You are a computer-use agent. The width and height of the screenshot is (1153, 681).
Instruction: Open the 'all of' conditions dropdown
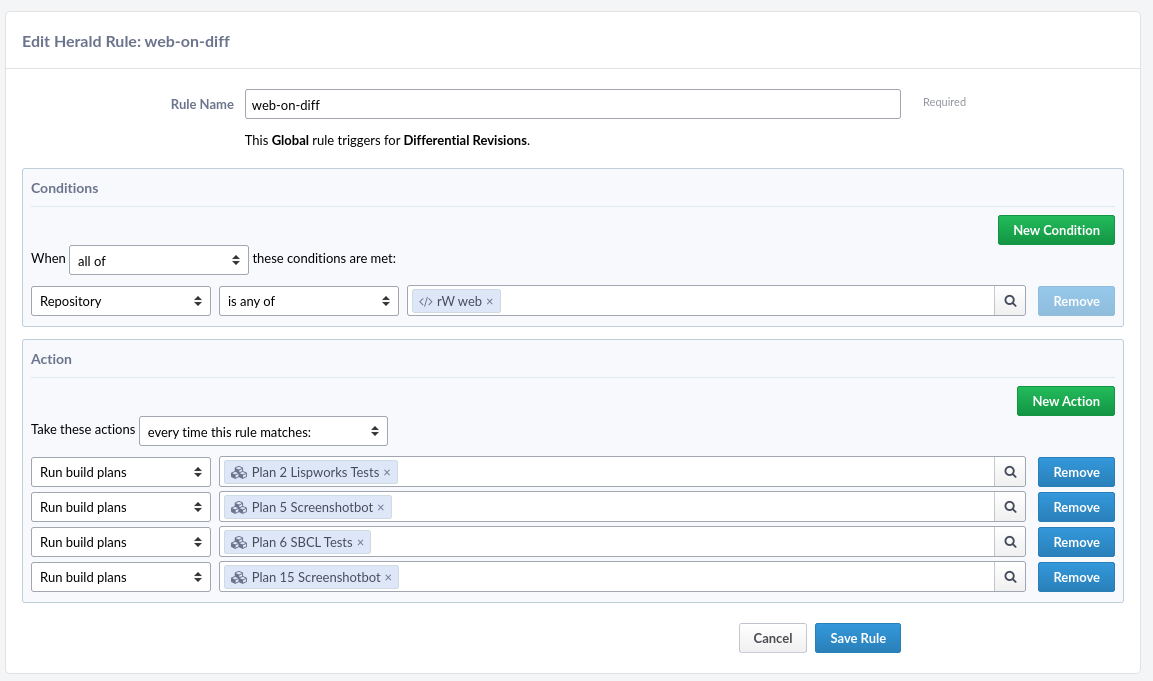[x=159, y=260]
